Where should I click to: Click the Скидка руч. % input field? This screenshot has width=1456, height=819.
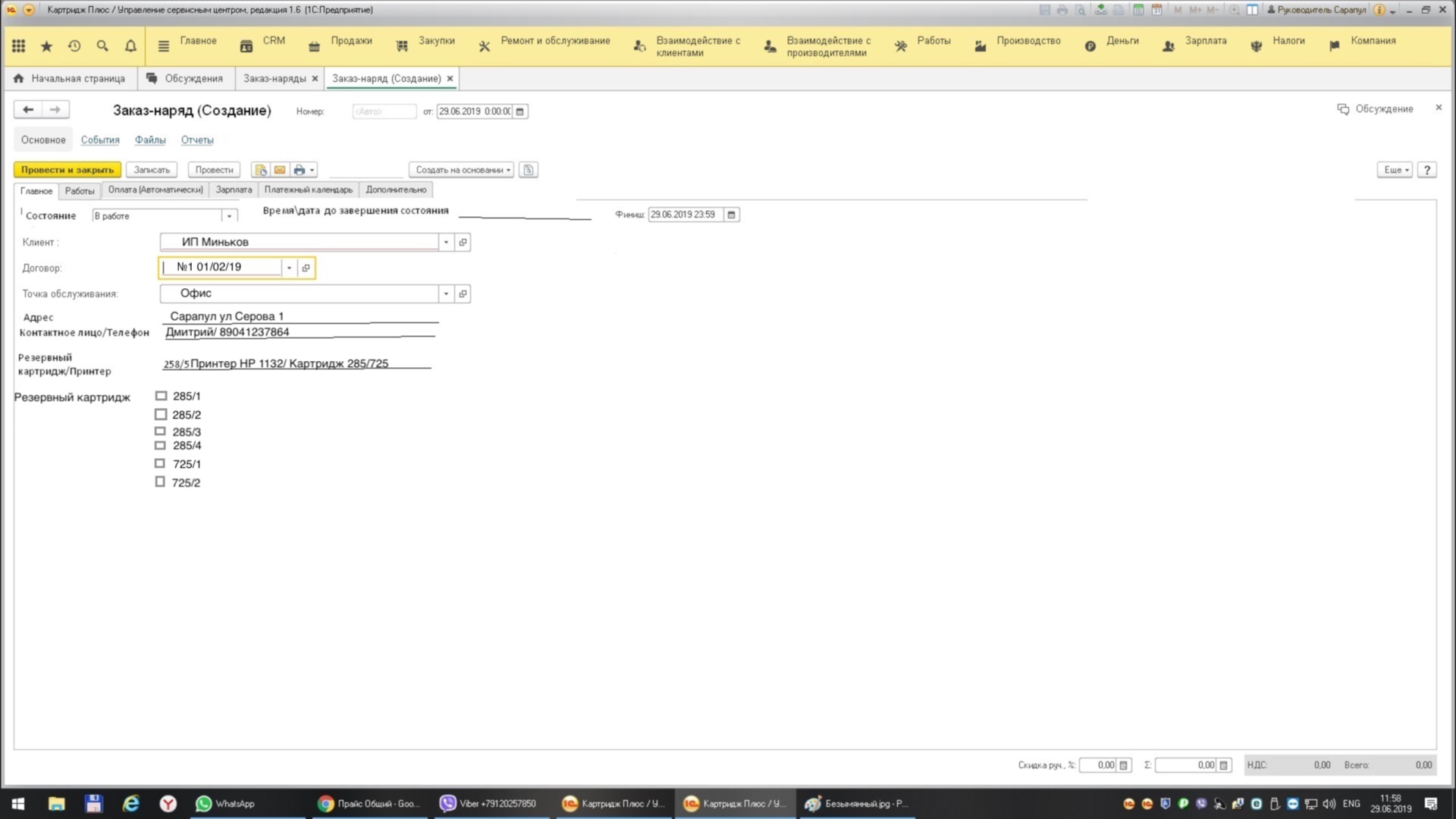(x=1098, y=765)
